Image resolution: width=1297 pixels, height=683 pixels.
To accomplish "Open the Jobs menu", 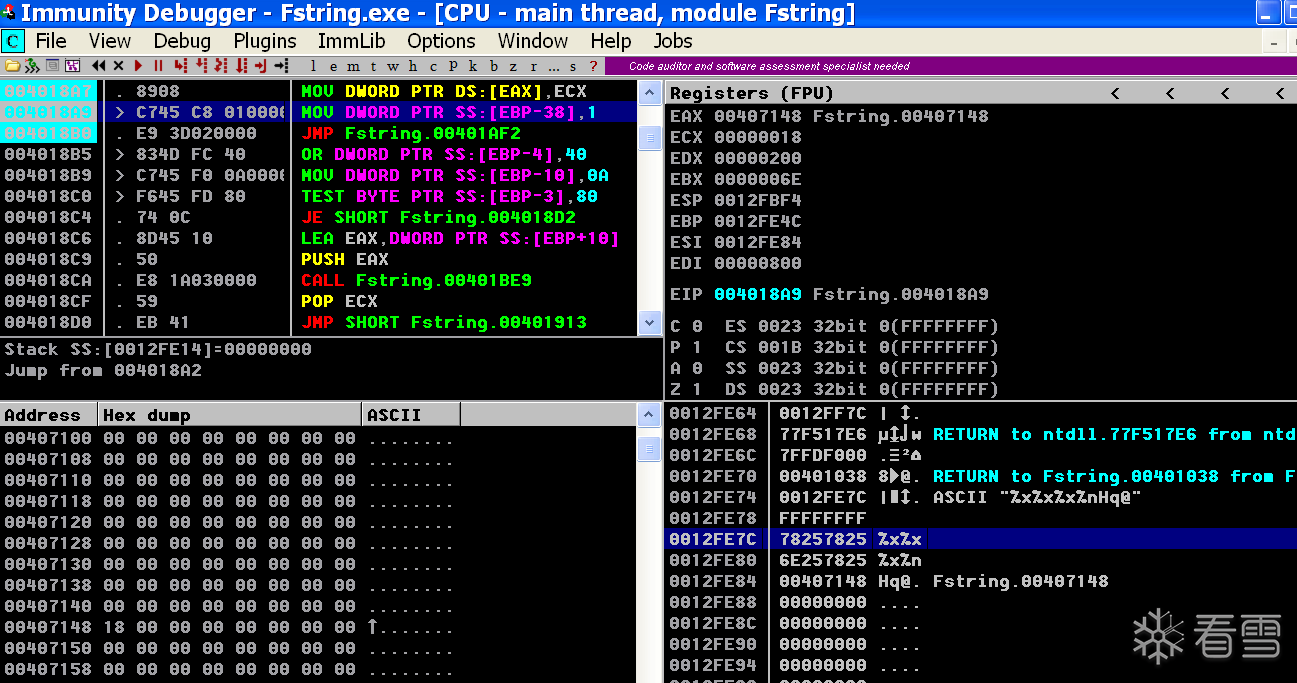I will (x=673, y=41).
